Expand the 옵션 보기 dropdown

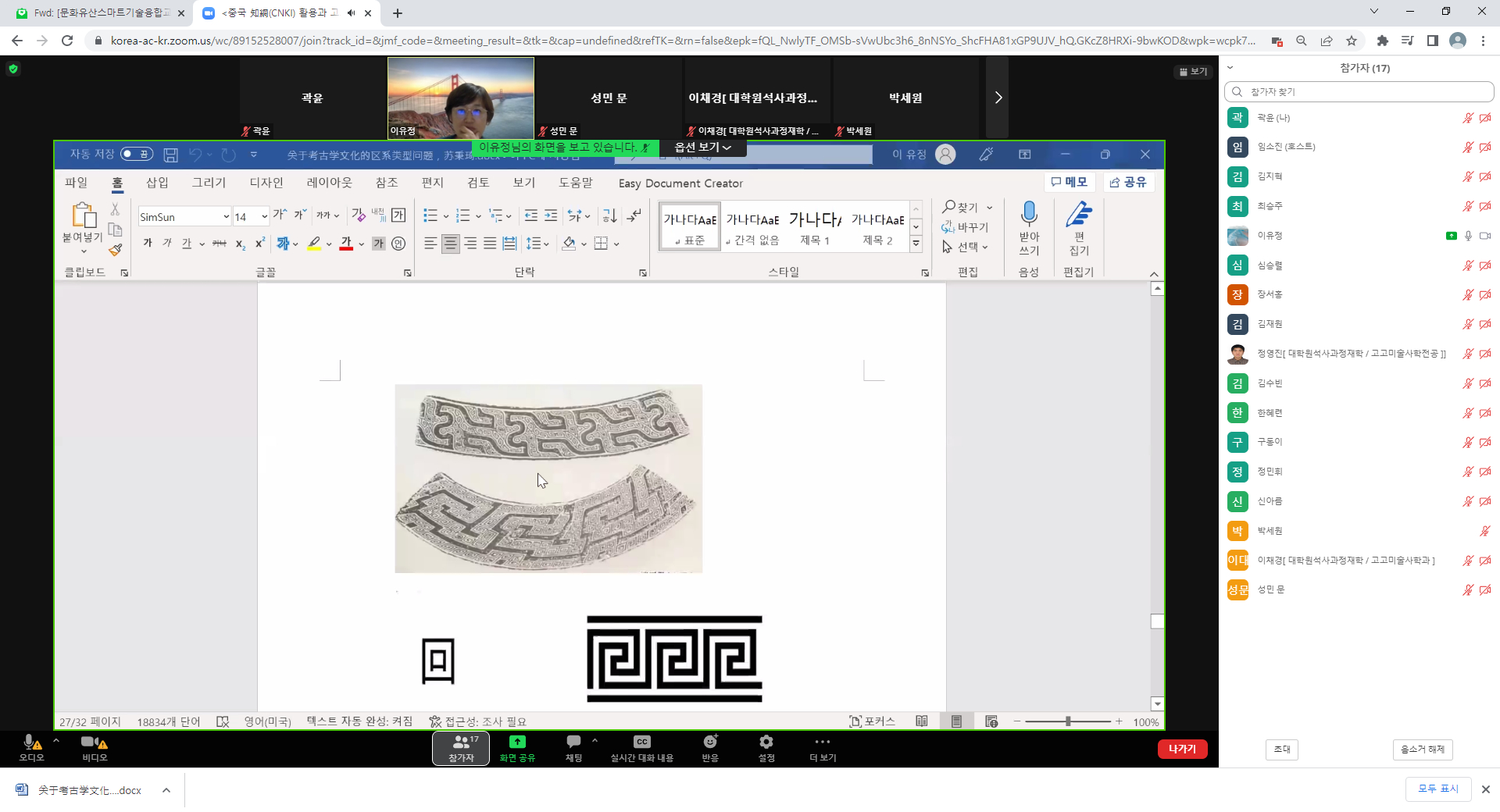702,148
